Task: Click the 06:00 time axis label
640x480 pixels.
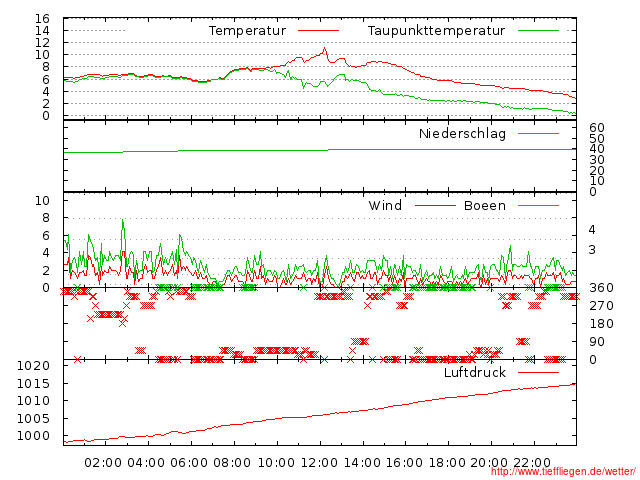Action: click(x=189, y=463)
